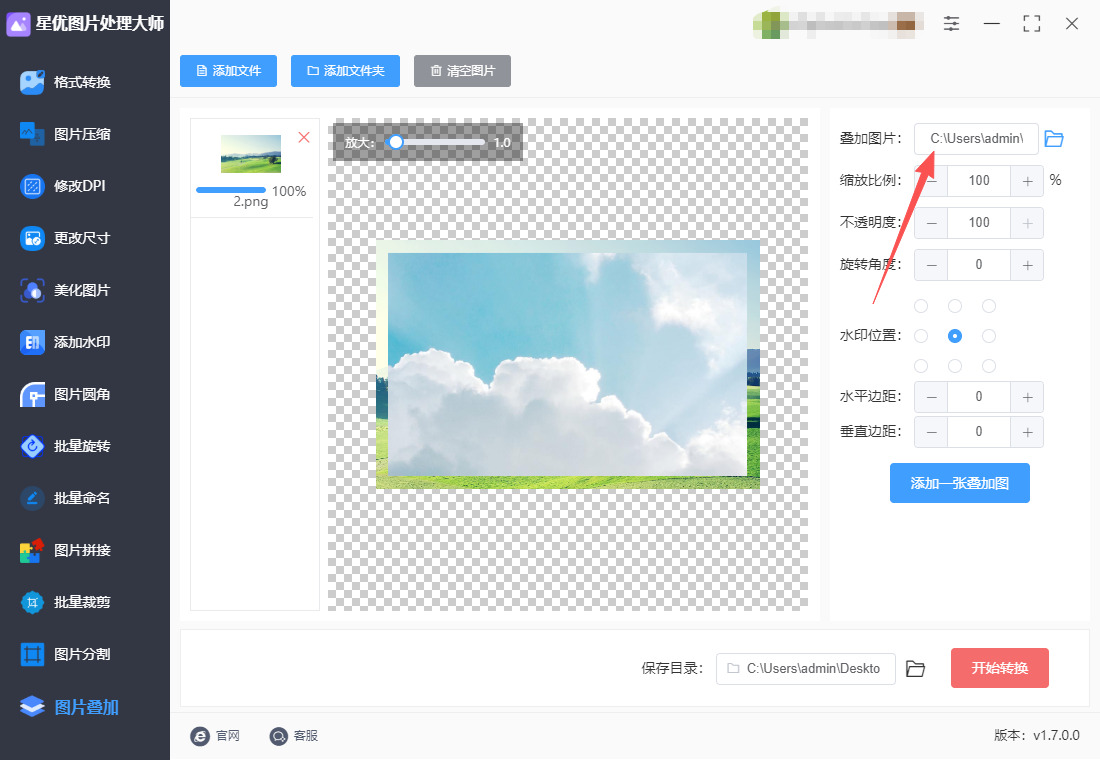
Task: Select bottom-center watermark position
Action: click(x=955, y=366)
